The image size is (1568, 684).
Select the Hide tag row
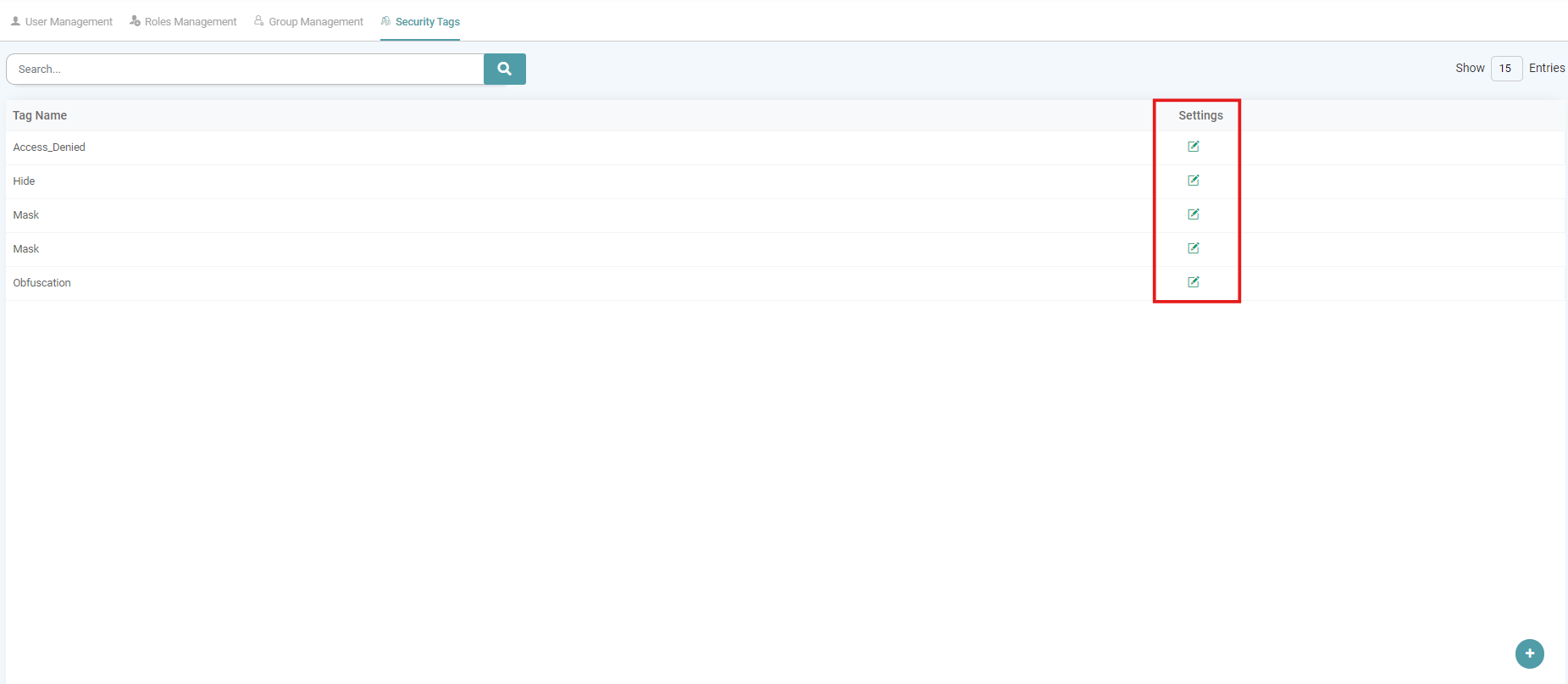coord(25,181)
